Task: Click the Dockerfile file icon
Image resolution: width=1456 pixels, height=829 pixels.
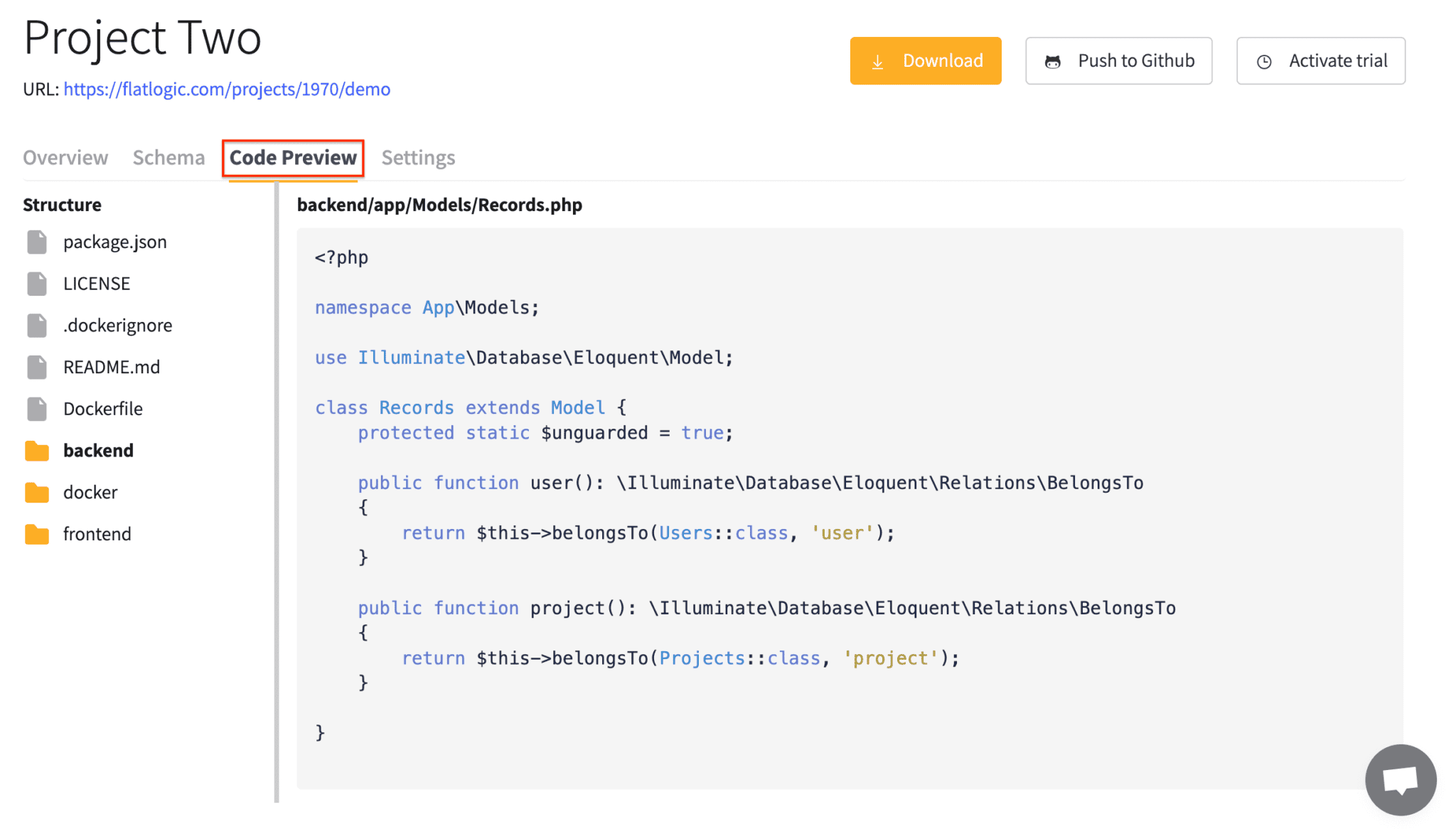Action: pos(37,409)
